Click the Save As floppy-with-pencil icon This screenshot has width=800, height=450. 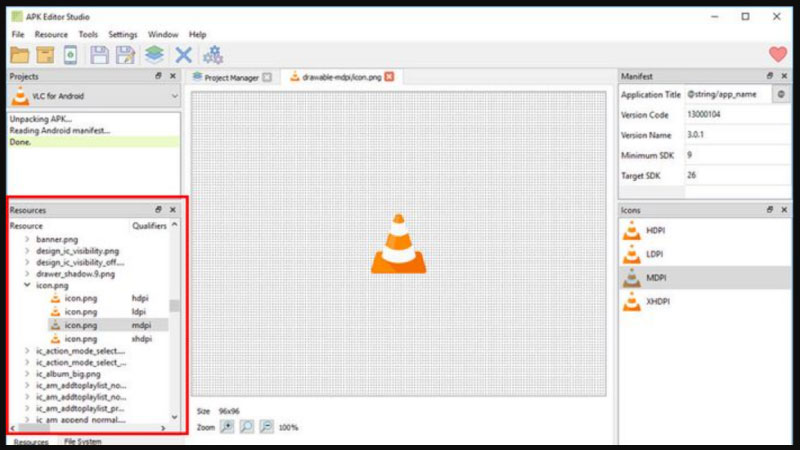coord(125,55)
